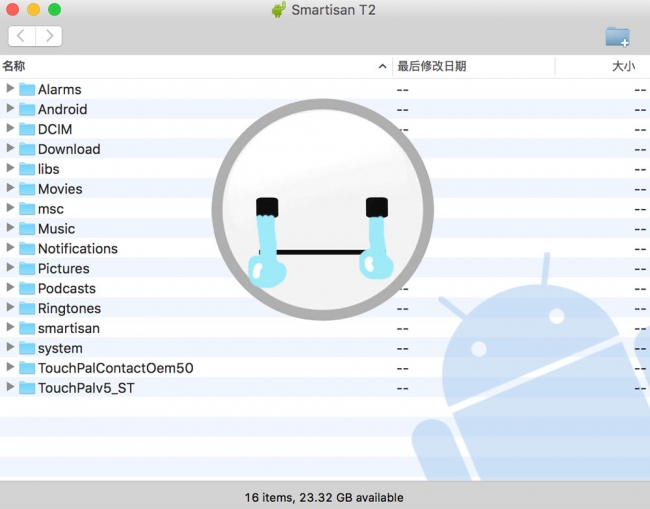Select the Ringtones folder icon
Screen dimensions: 650x509
pos(27,308)
